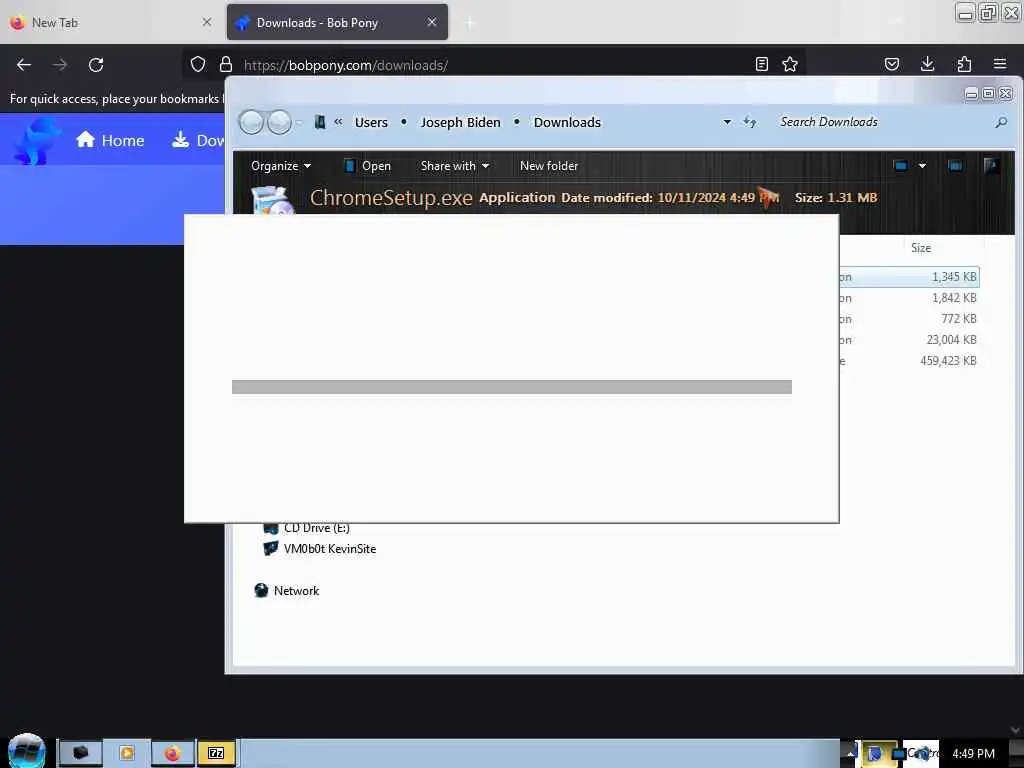The width and height of the screenshot is (1024, 768).
Task: Open a new Firefox tab
Action: tap(470, 23)
